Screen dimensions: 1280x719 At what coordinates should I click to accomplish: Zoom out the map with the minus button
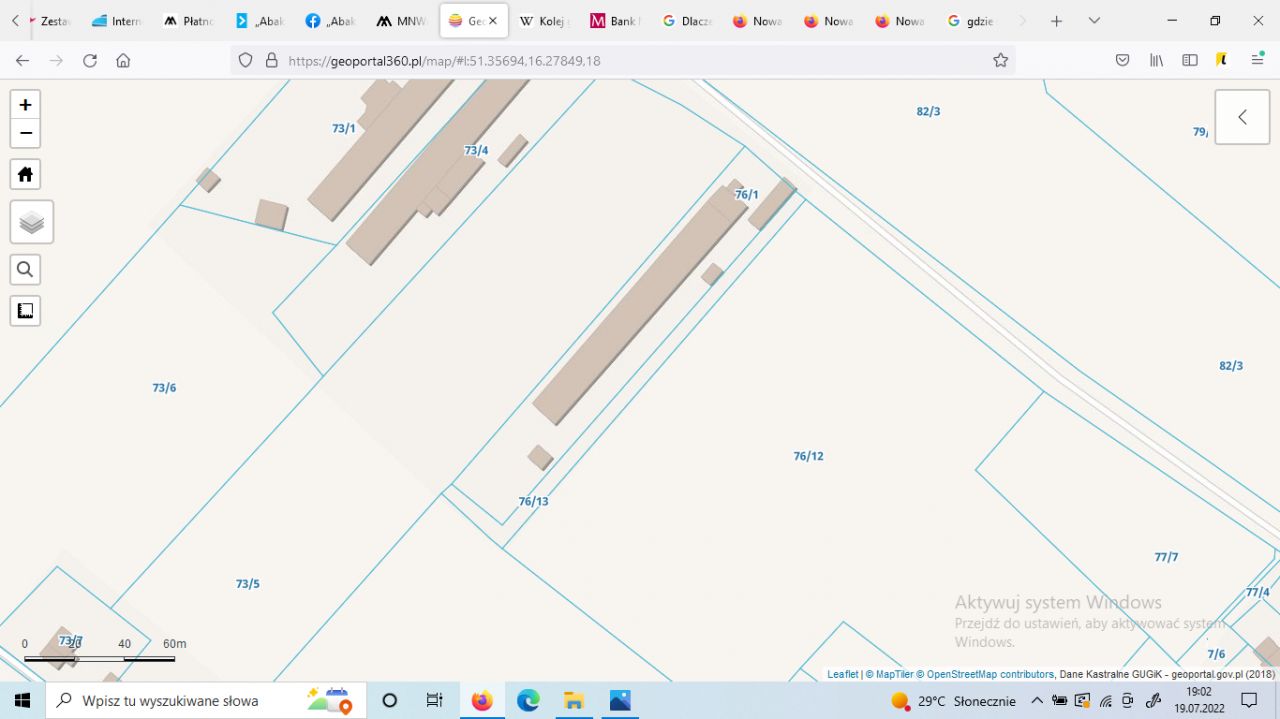26,133
